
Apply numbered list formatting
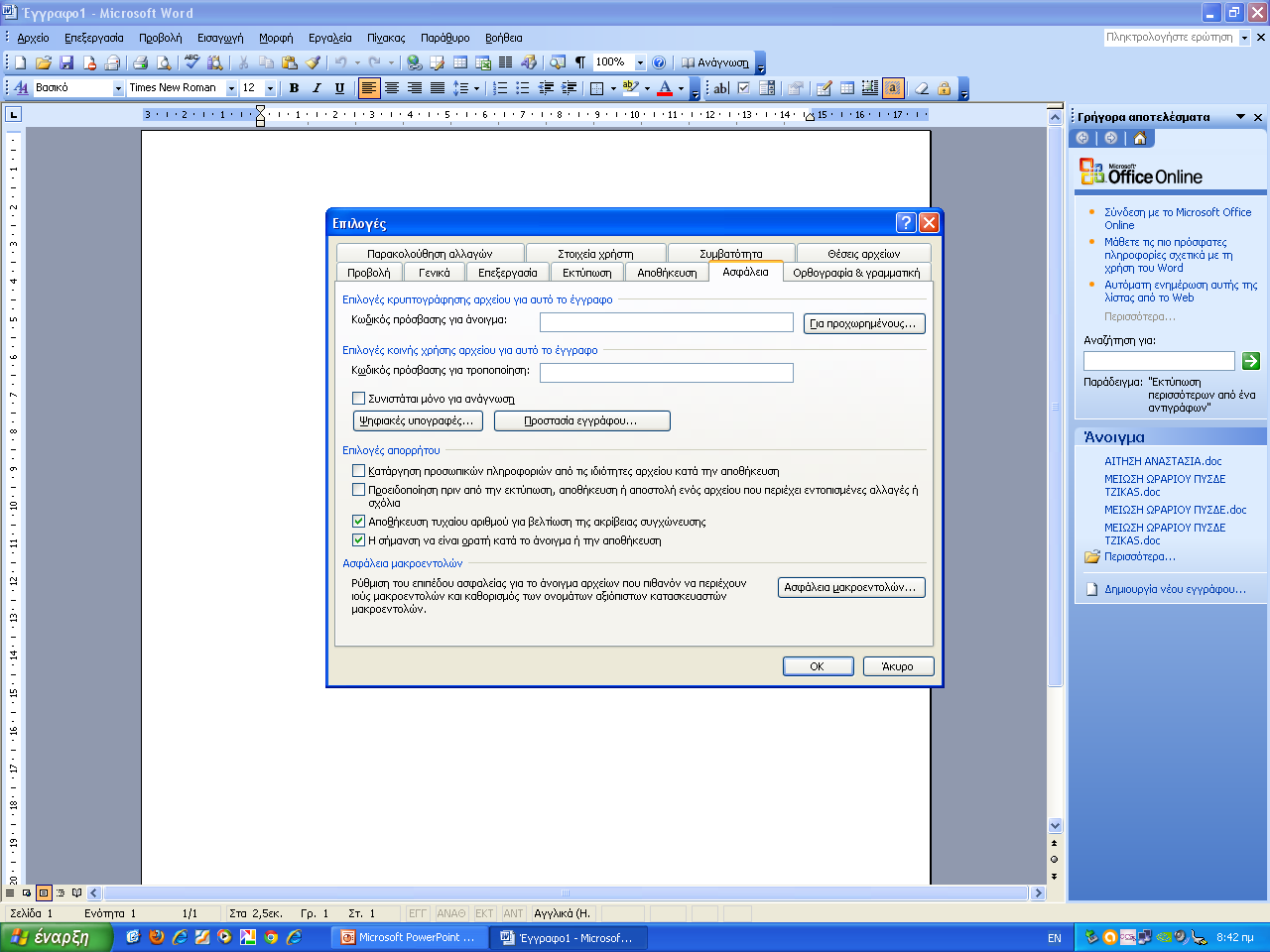coord(500,88)
